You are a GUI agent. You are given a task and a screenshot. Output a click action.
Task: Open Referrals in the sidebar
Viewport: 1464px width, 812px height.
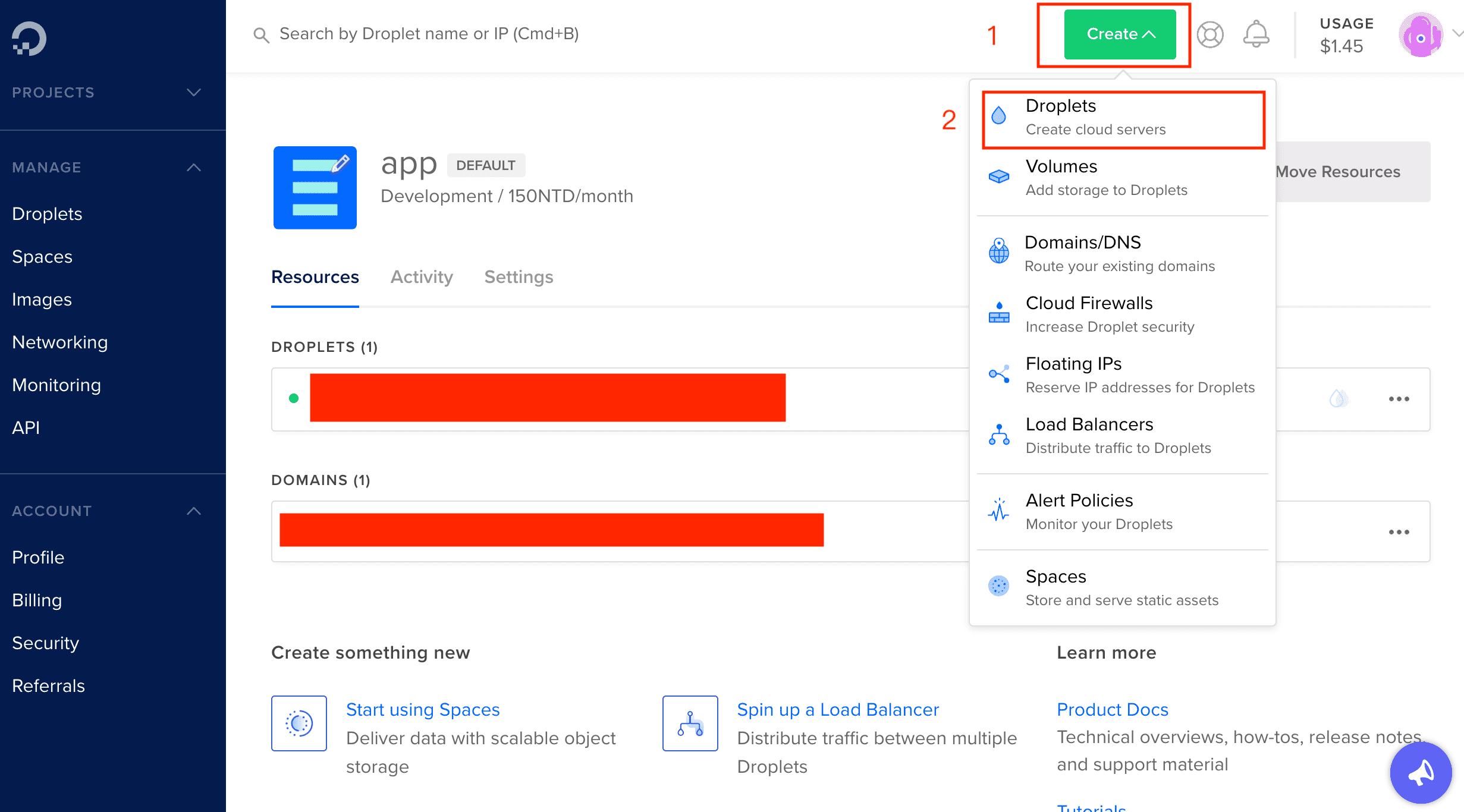(x=49, y=686)
